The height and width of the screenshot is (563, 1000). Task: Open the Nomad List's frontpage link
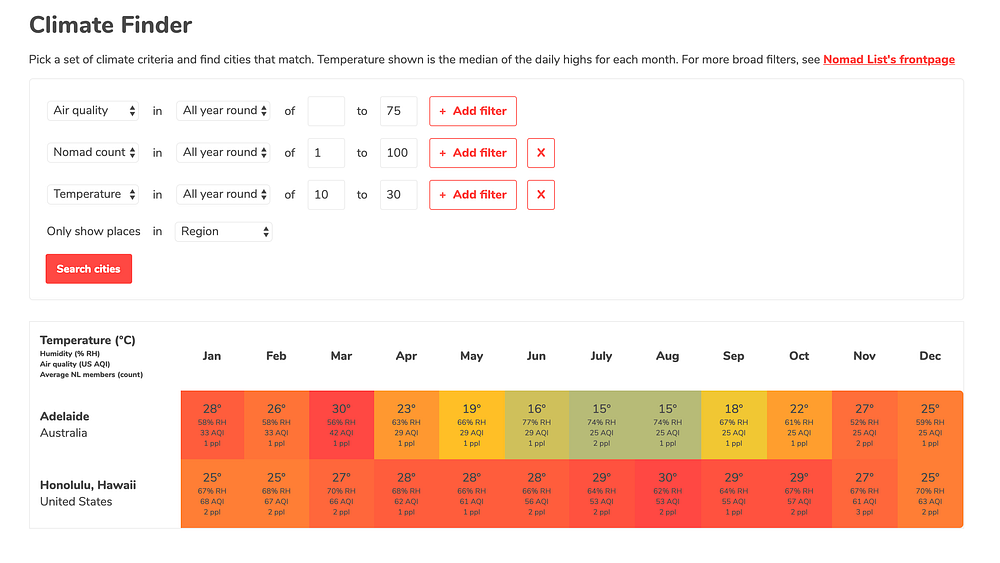coord(889,59)
